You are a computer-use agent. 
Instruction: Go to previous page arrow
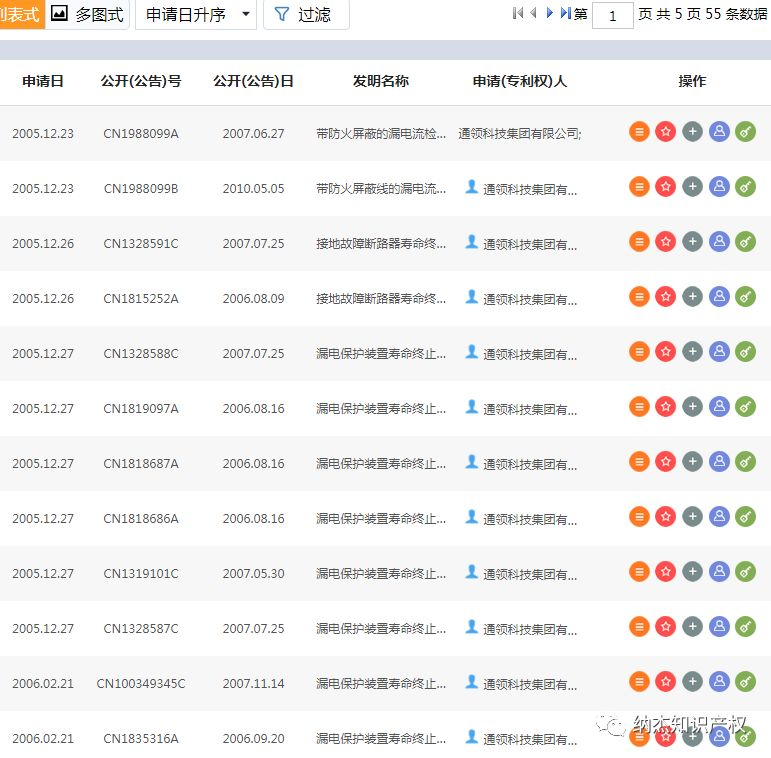[x=534, y=13]
